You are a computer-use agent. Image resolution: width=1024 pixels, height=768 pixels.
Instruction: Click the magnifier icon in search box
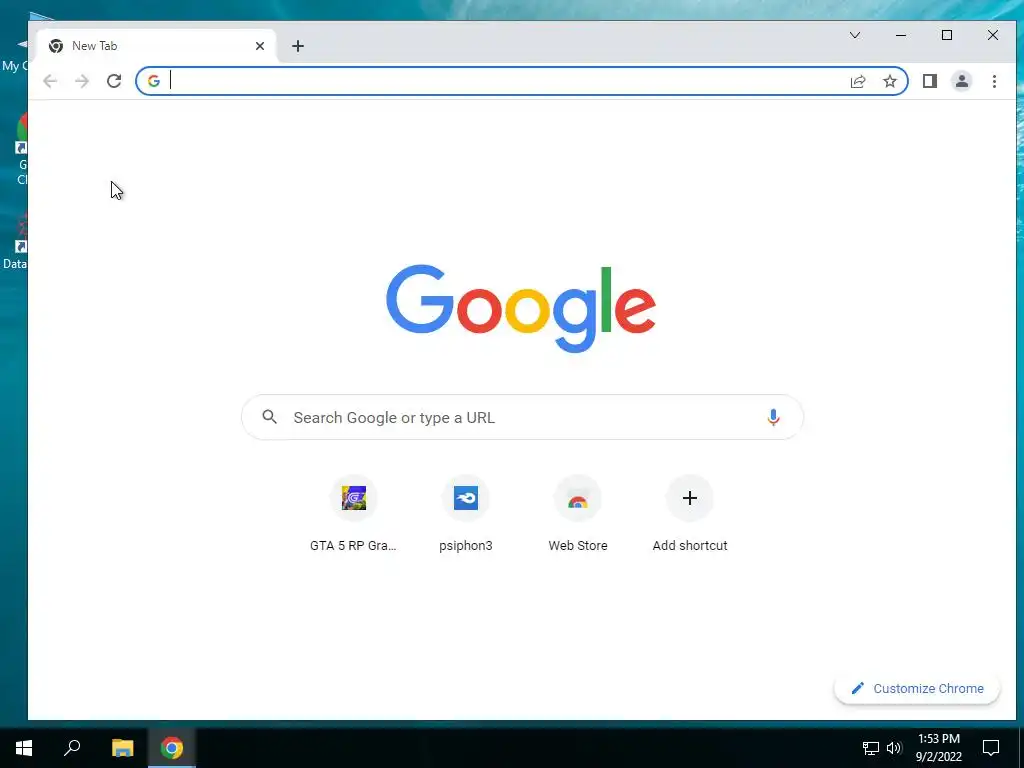(x=270, y=417)
